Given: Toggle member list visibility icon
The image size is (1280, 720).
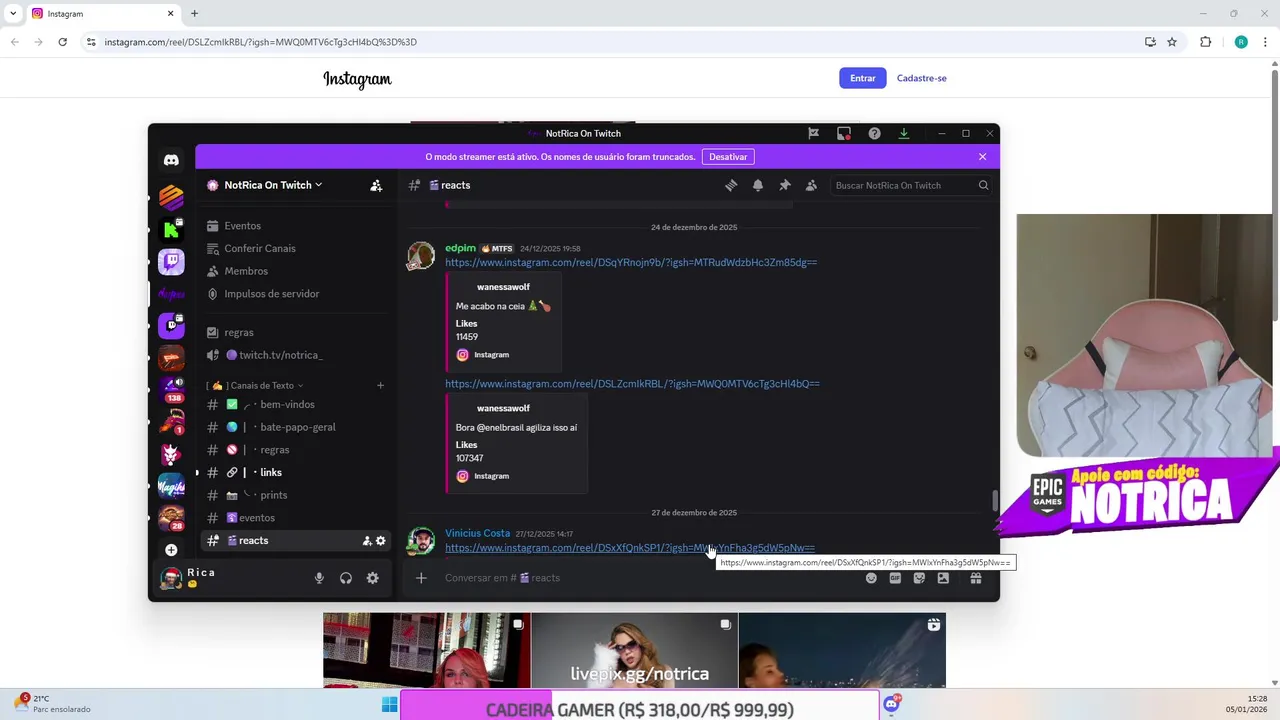Looking at the screenshot, I should [811, 185].
